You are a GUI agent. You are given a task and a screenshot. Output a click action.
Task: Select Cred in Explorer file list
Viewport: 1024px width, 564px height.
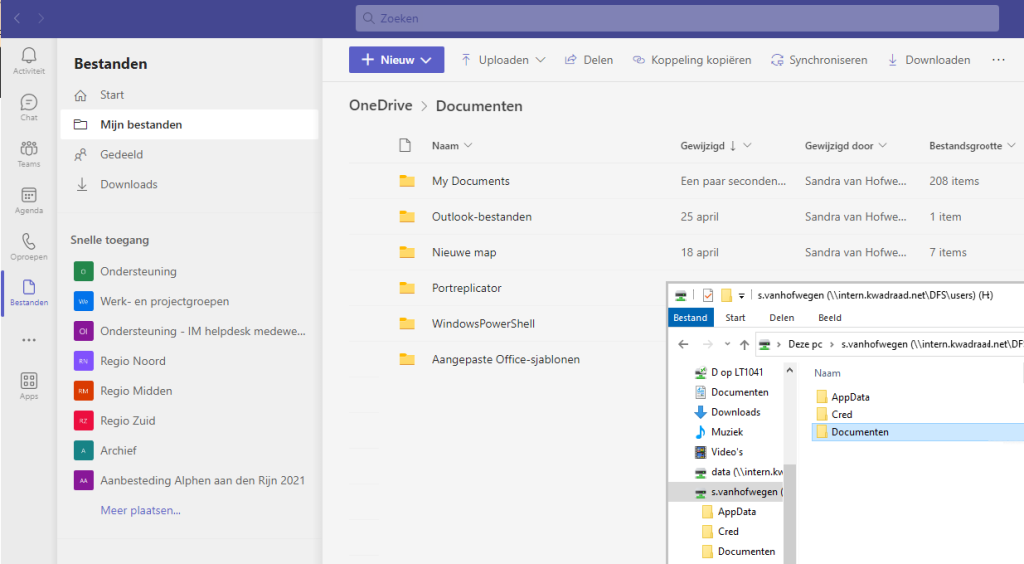tap(842, 415)
